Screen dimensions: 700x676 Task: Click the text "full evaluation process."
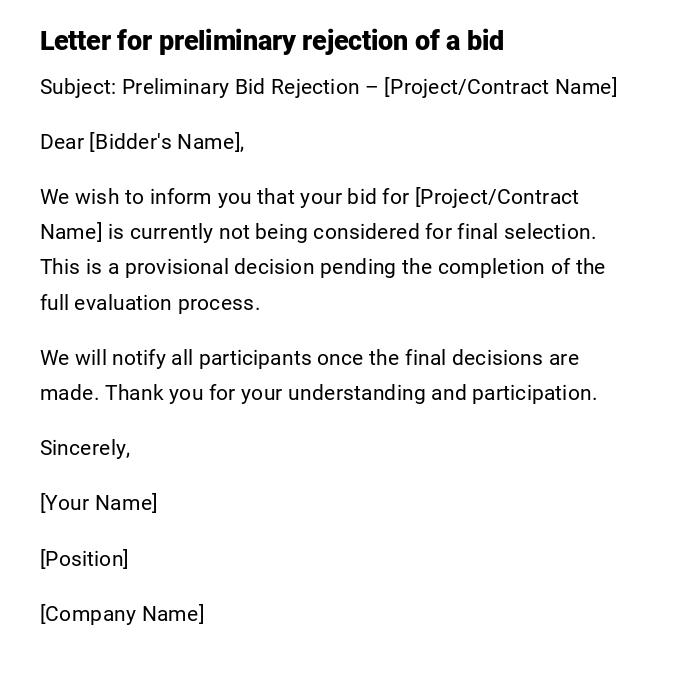tap(150, 303)
